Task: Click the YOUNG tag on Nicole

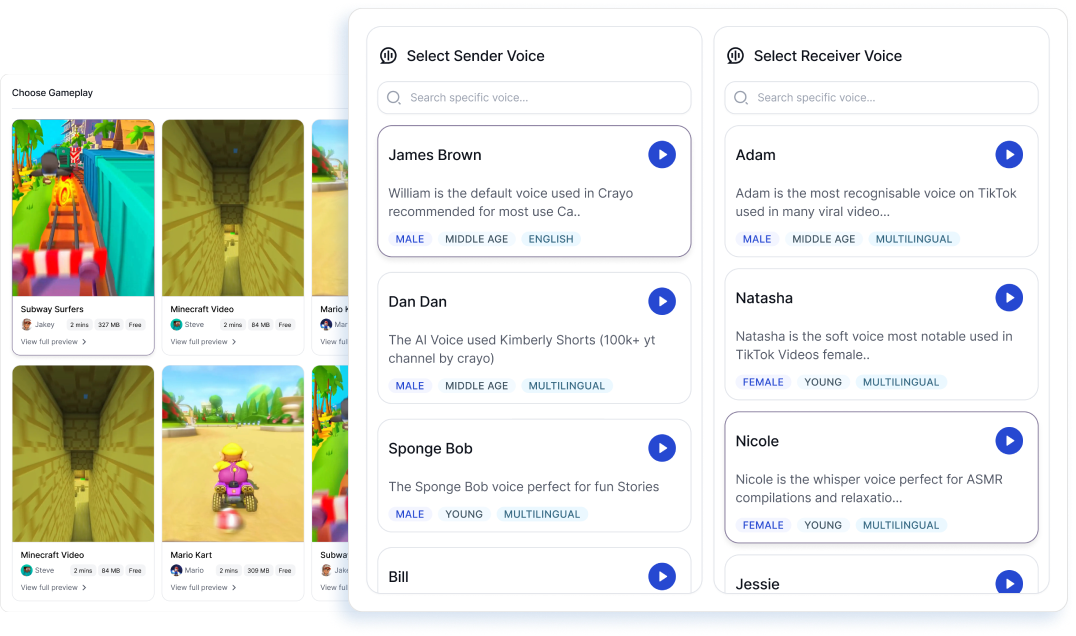Action: coord(823,525)
